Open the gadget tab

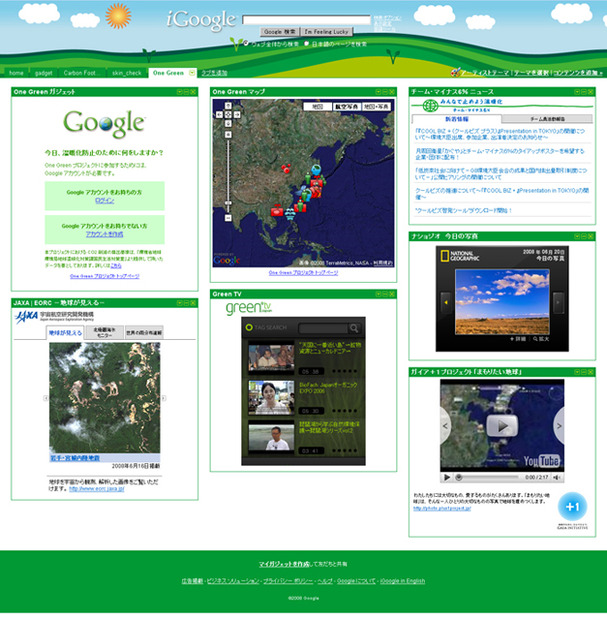(44, 73)
